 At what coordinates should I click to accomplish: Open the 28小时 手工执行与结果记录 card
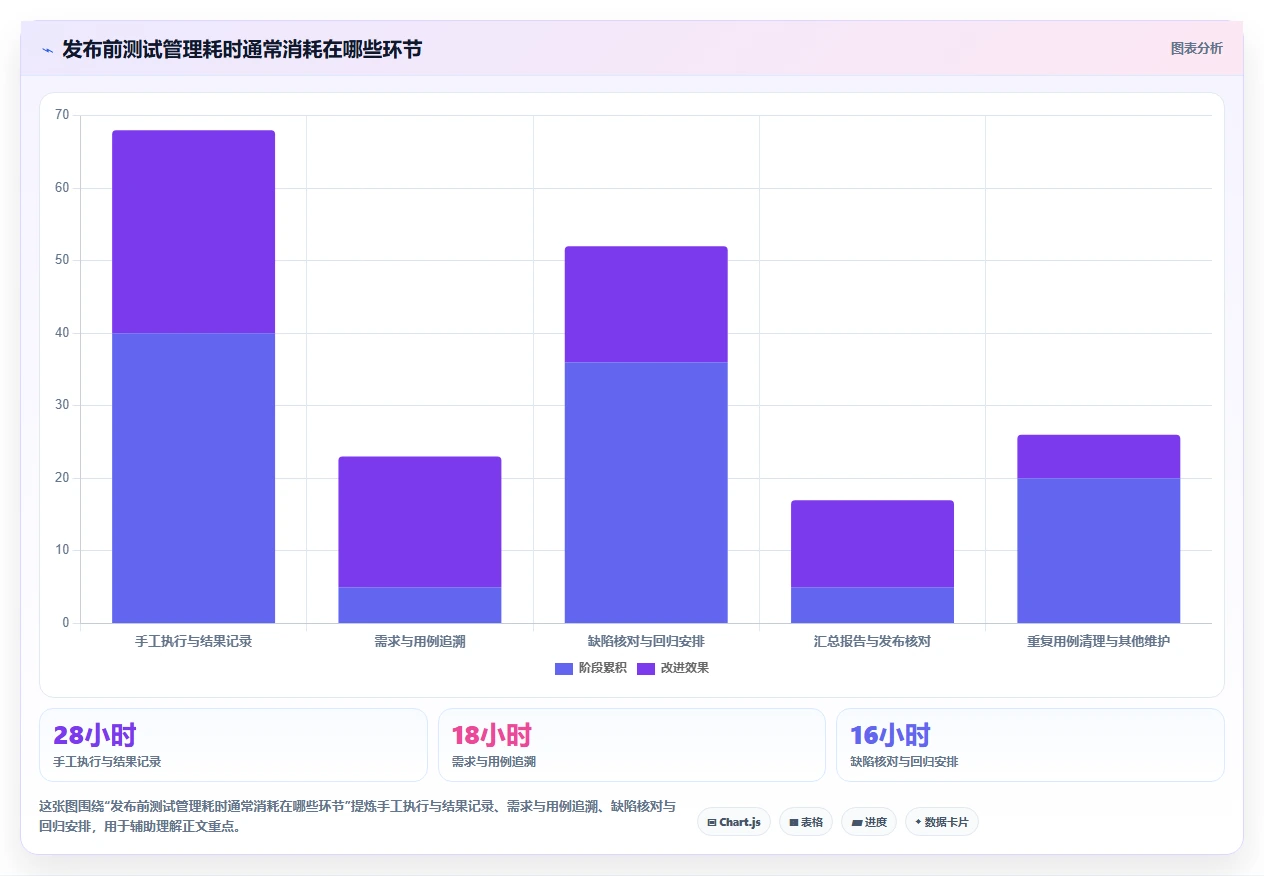[x=233, y=745]
